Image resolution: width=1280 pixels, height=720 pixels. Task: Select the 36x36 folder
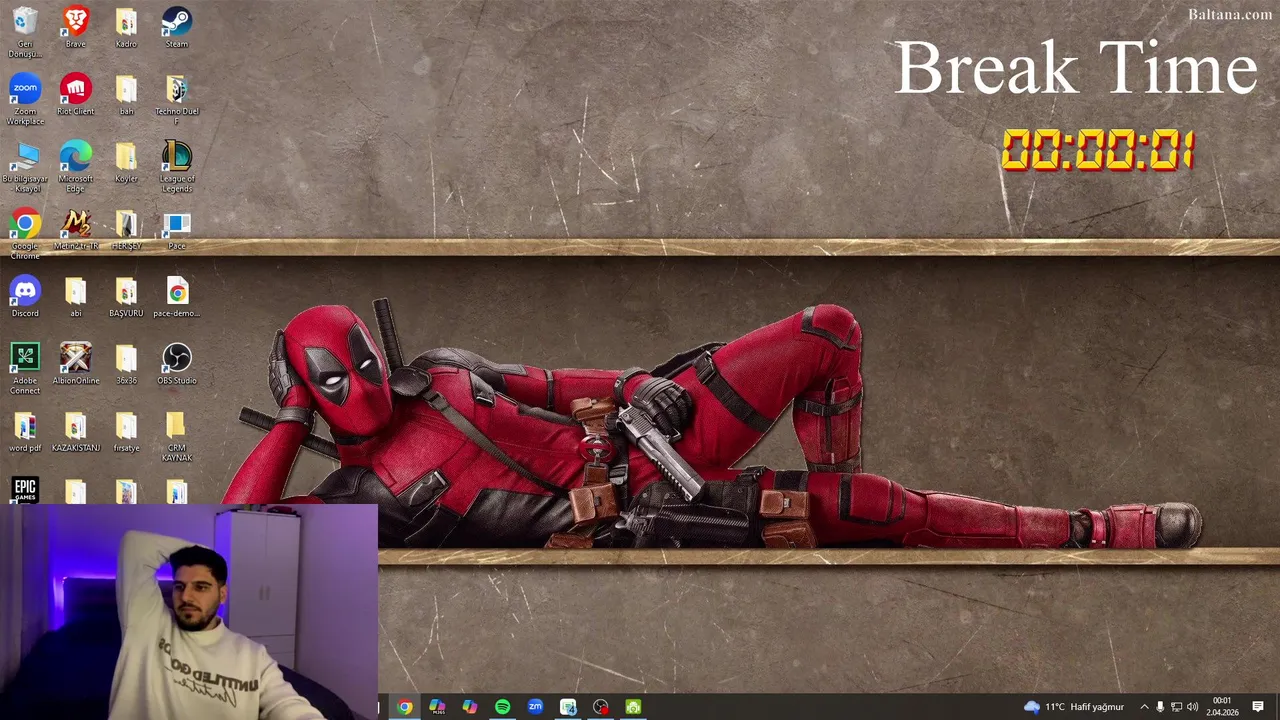(x=126, y=364)
